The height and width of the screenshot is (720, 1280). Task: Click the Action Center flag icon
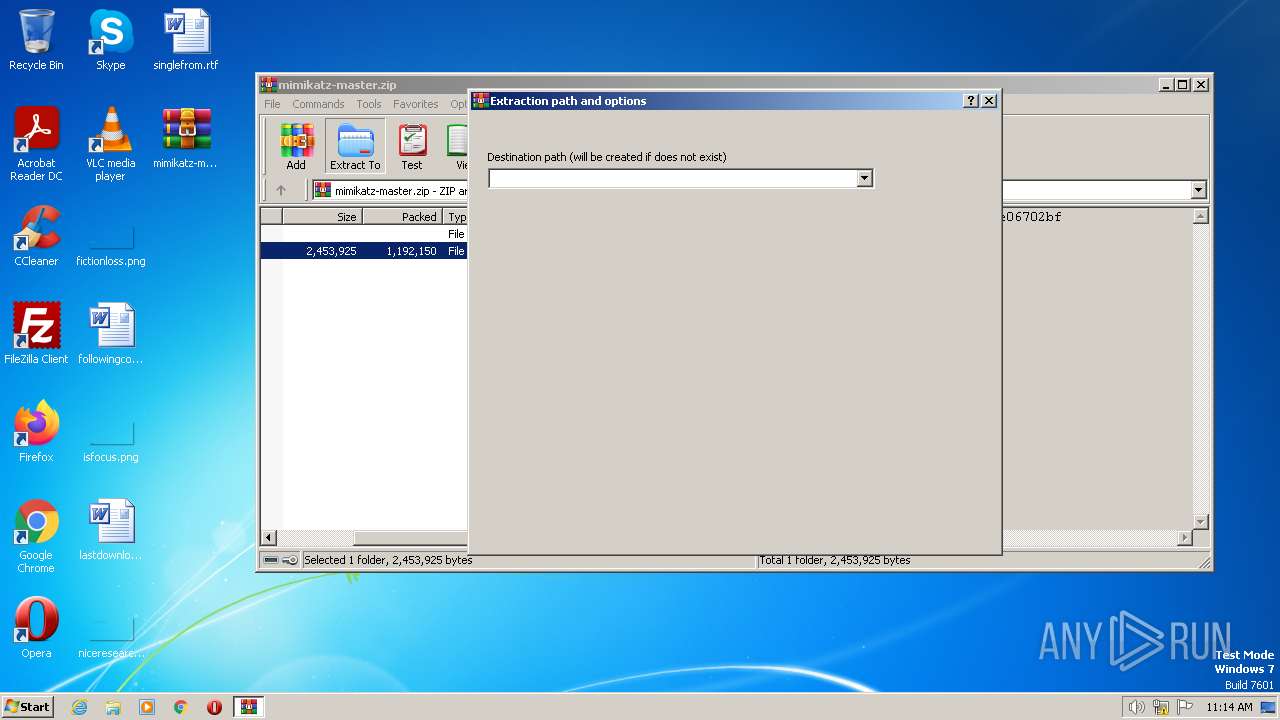click(1184, 707)
